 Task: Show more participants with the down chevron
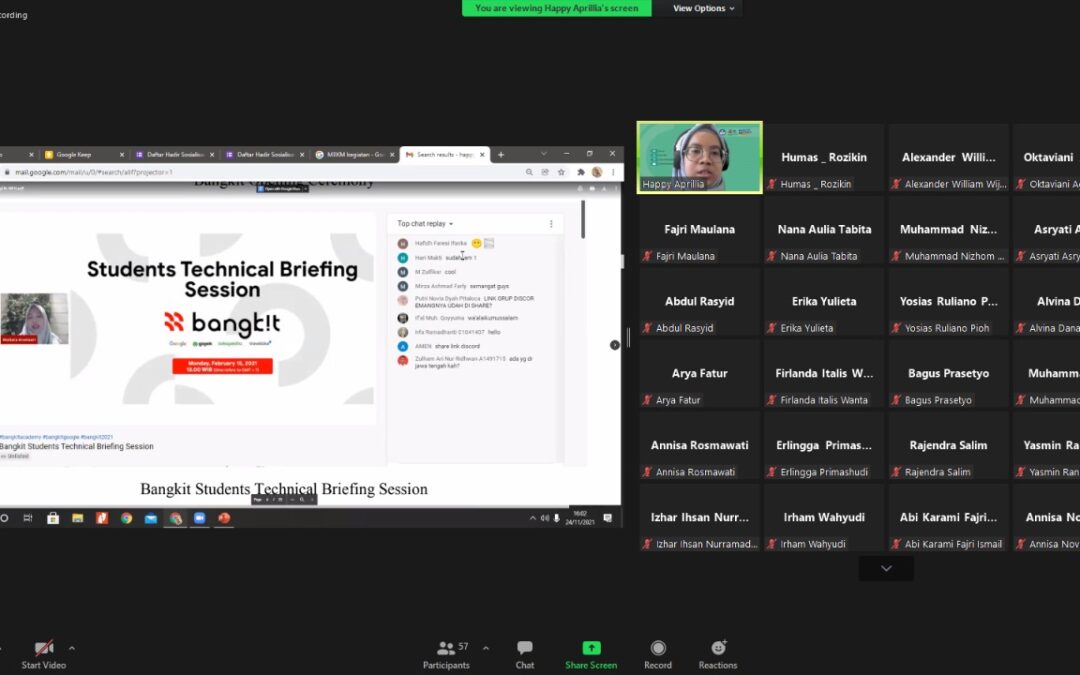(886, 568)
